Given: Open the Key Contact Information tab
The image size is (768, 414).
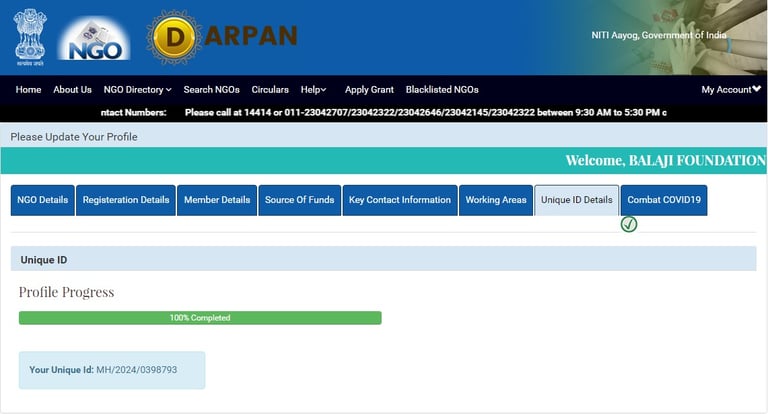Looking at the screenshot, I should [x=400, y=200].
